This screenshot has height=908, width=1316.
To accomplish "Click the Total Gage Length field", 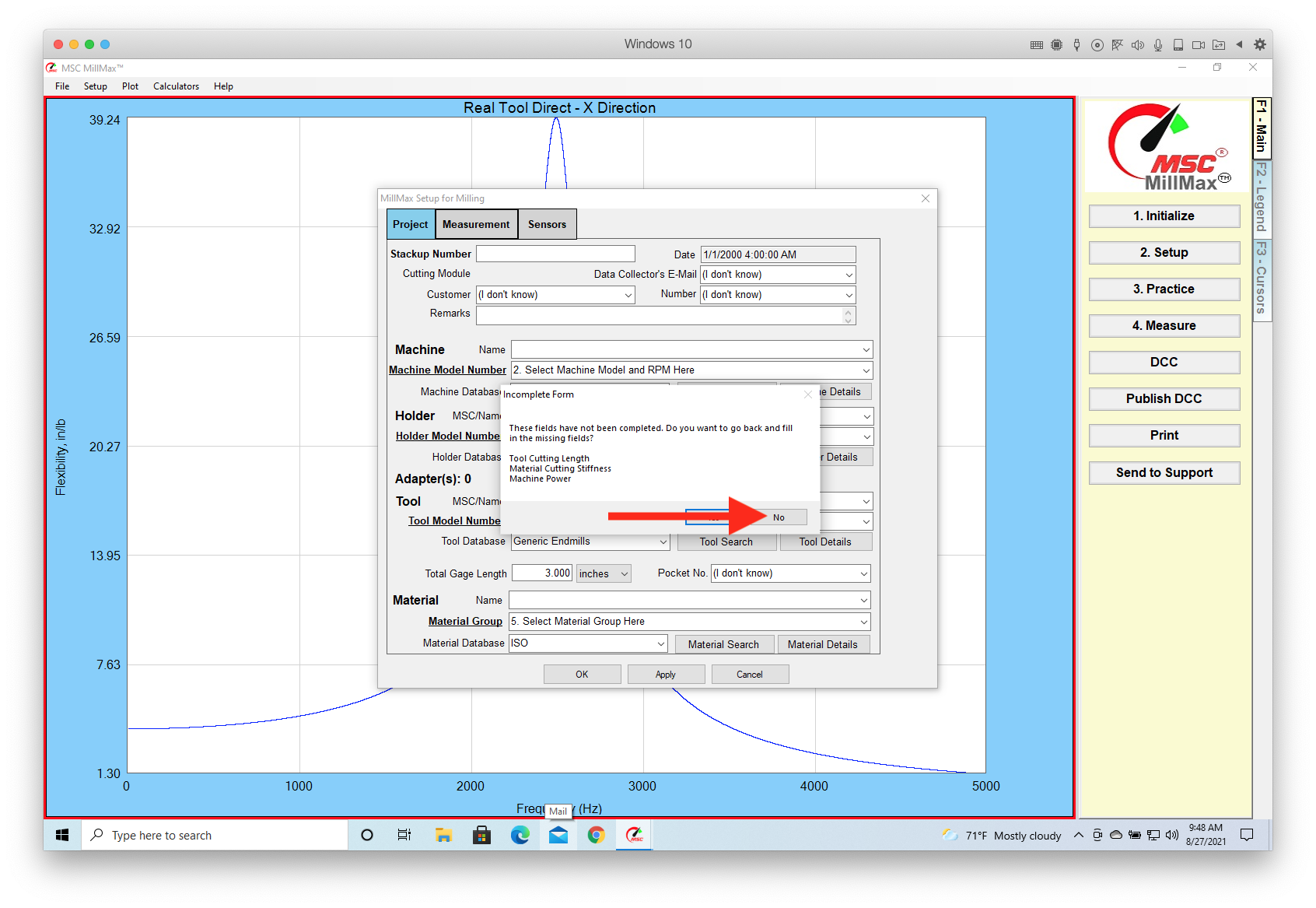I will point(542,573).
